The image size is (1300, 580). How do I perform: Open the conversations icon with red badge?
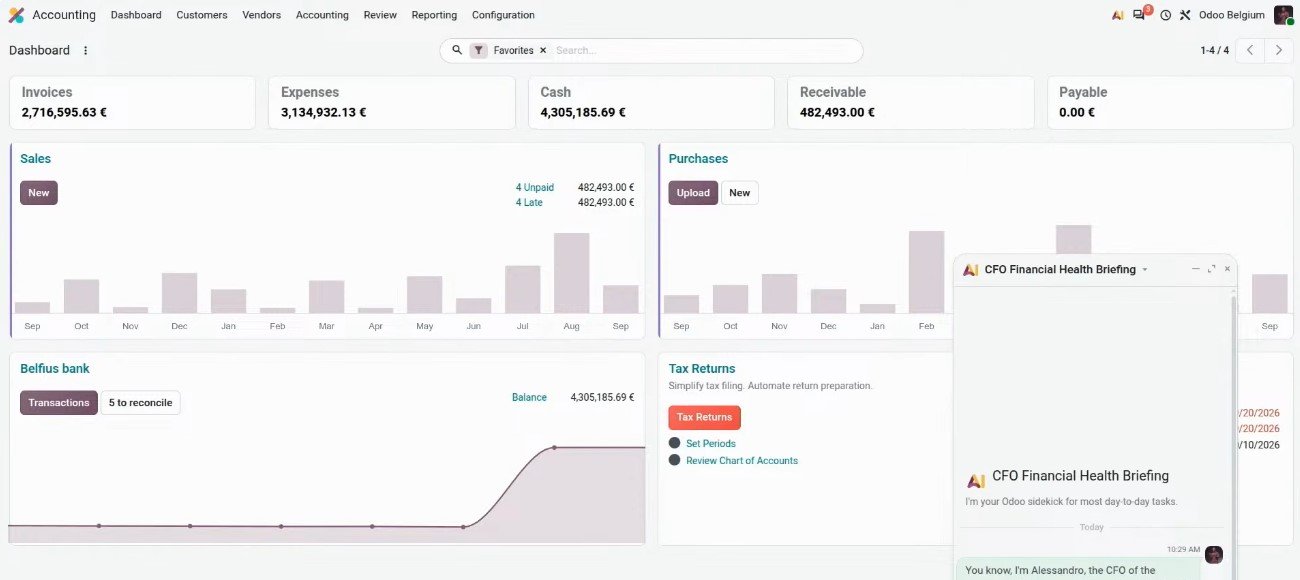[1141, 14]
